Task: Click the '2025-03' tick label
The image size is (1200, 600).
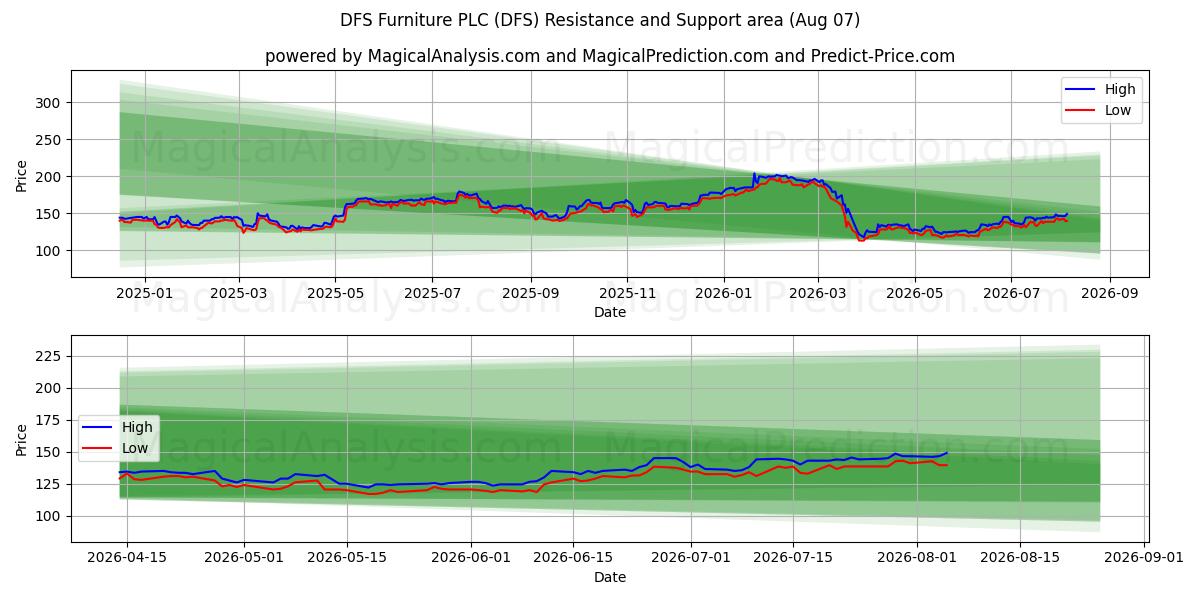Action: [239, 293]
